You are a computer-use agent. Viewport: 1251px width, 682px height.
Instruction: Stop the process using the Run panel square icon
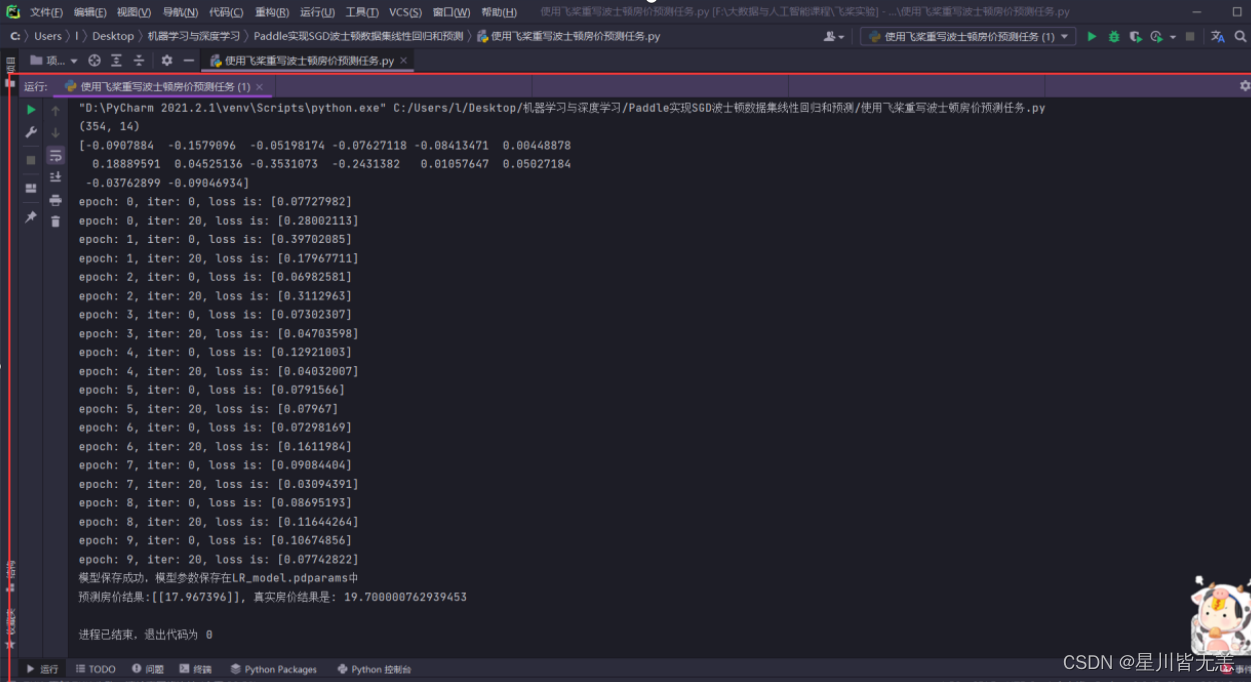31,160
